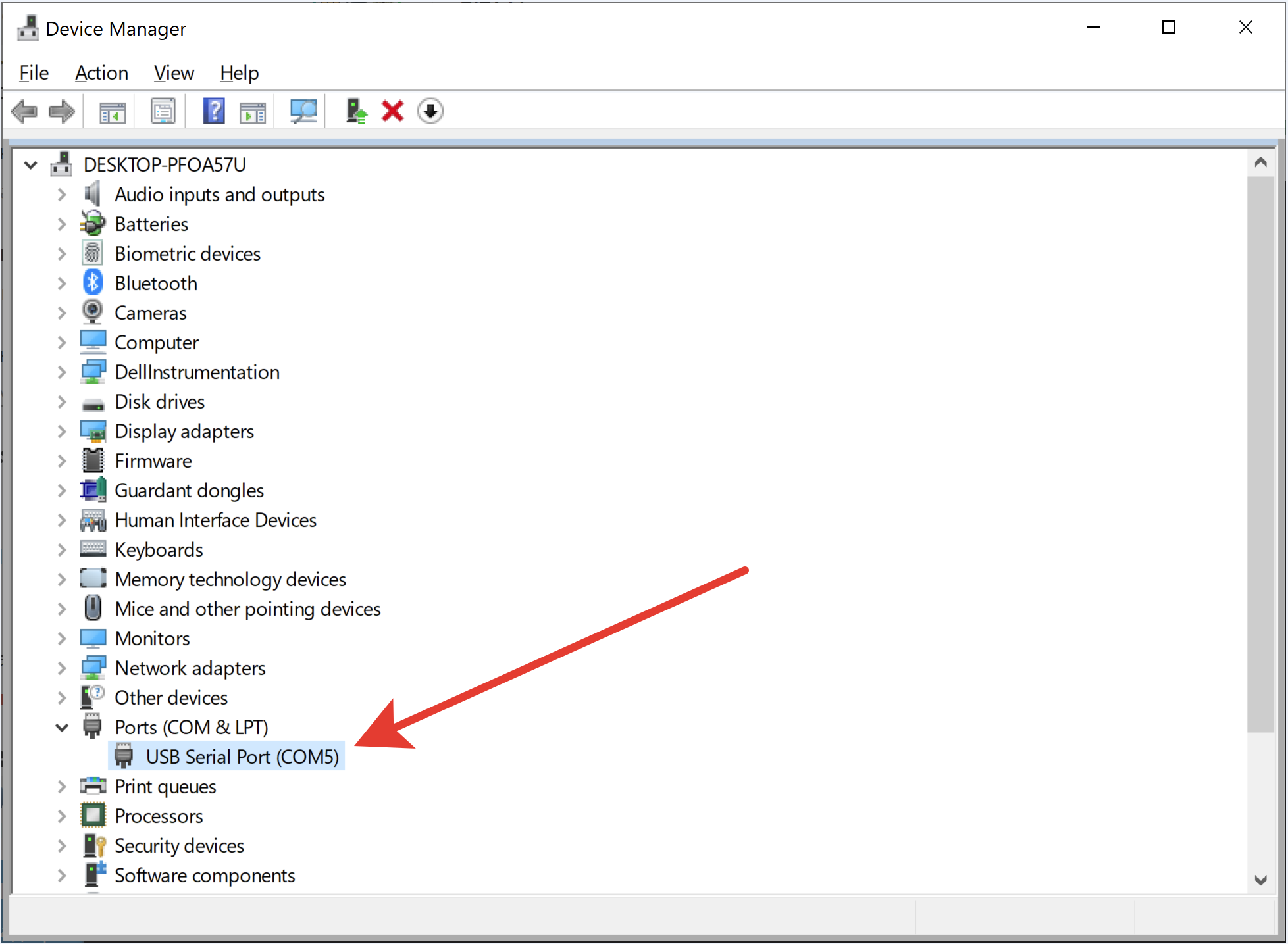This screenshot has width=1288, height=944.
Task: Click the Show/Hide console tree icon
Action: click(x=113, y=111)
